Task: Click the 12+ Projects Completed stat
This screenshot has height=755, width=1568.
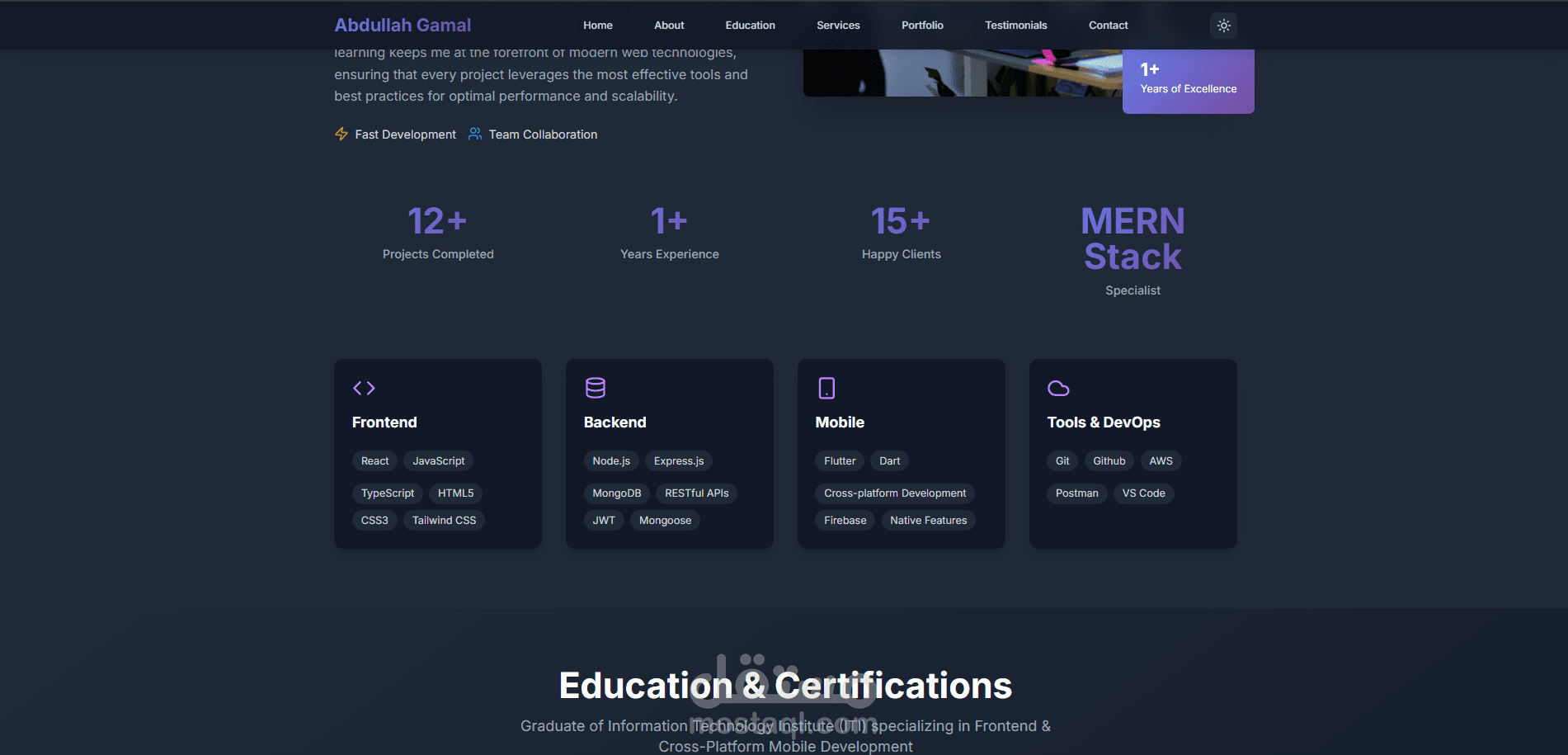Action: 438,234
